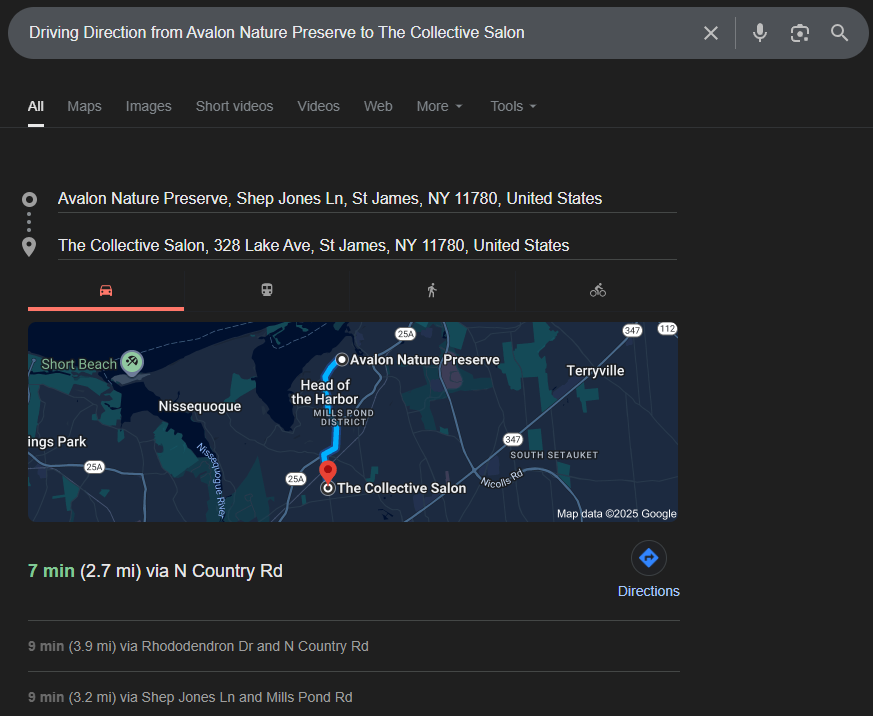Switch to the Maps tab
Image resolution: width=873 pixels, height=716 pixels.
[84, 106]
